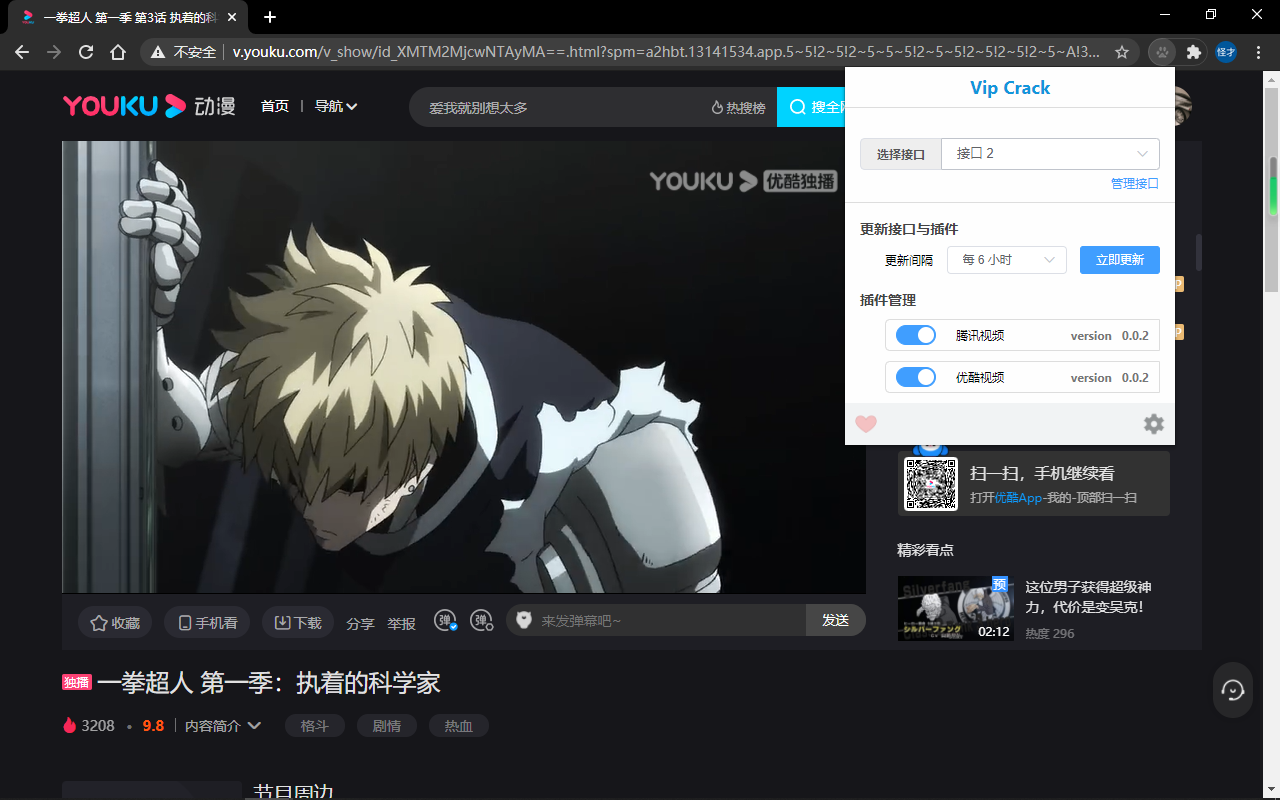Image resolution: width=1280 pixels, height=800 pixels.
Task: Click the YOUKU 动漫 logo
Action: pyautogui.click(x=149, y=106)
